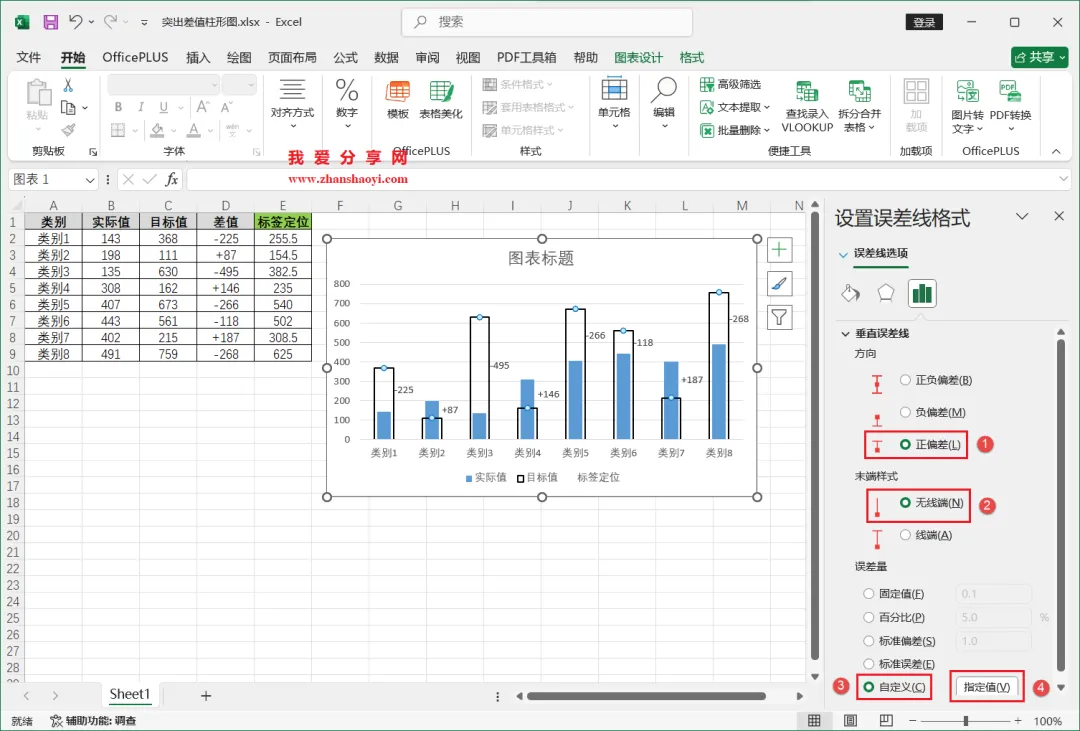Open the 查找录入 VLOOKUP tool
Viewport: 1080px width, 731px height.
click(x=807, y=105)
